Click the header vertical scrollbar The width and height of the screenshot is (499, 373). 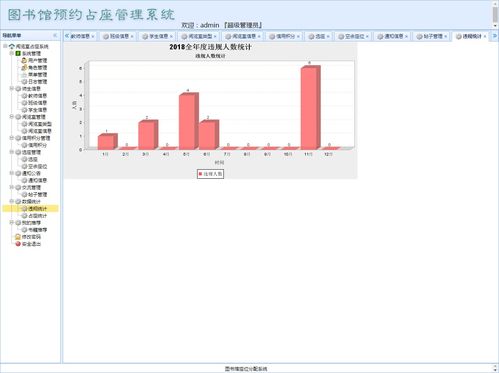tap(495, 15)
